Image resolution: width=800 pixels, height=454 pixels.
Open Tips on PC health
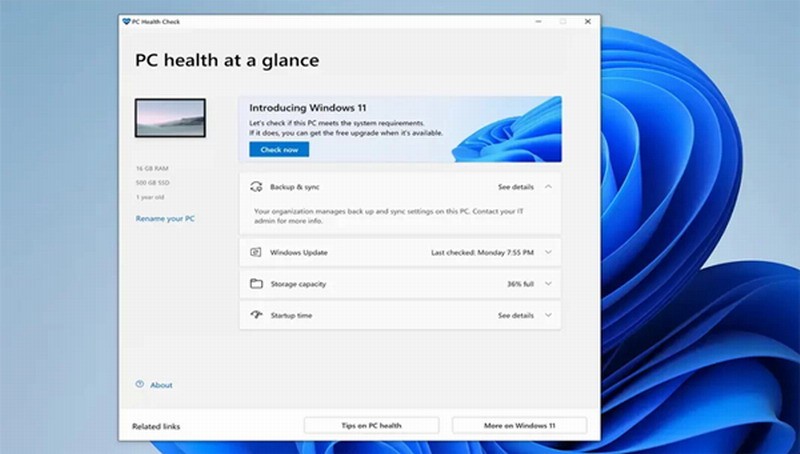pyautogui.click(x=371, y=425)
